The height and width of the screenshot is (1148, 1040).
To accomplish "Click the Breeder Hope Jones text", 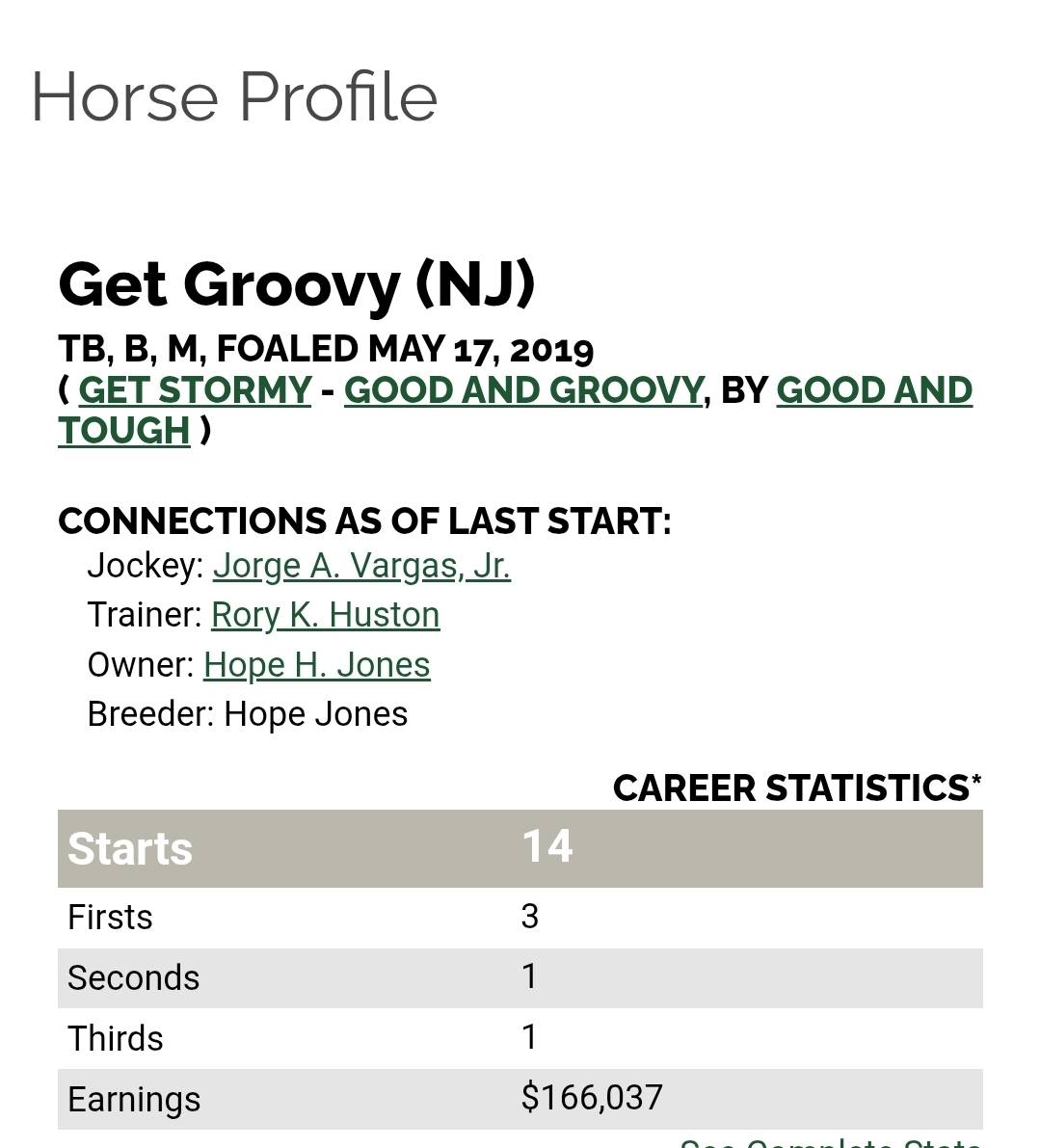I will tap(248, 714).
